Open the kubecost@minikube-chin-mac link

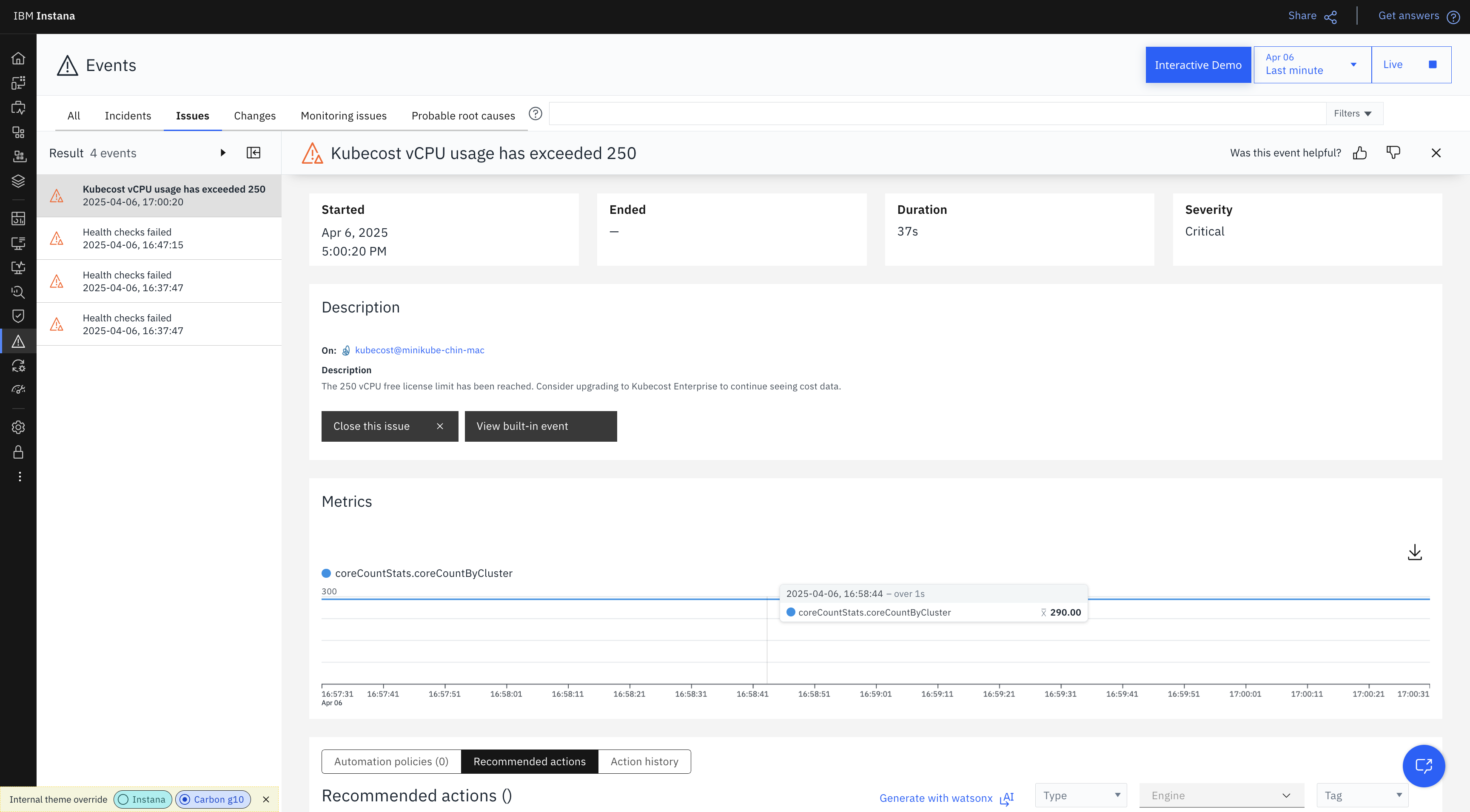[x=419, y=350]
